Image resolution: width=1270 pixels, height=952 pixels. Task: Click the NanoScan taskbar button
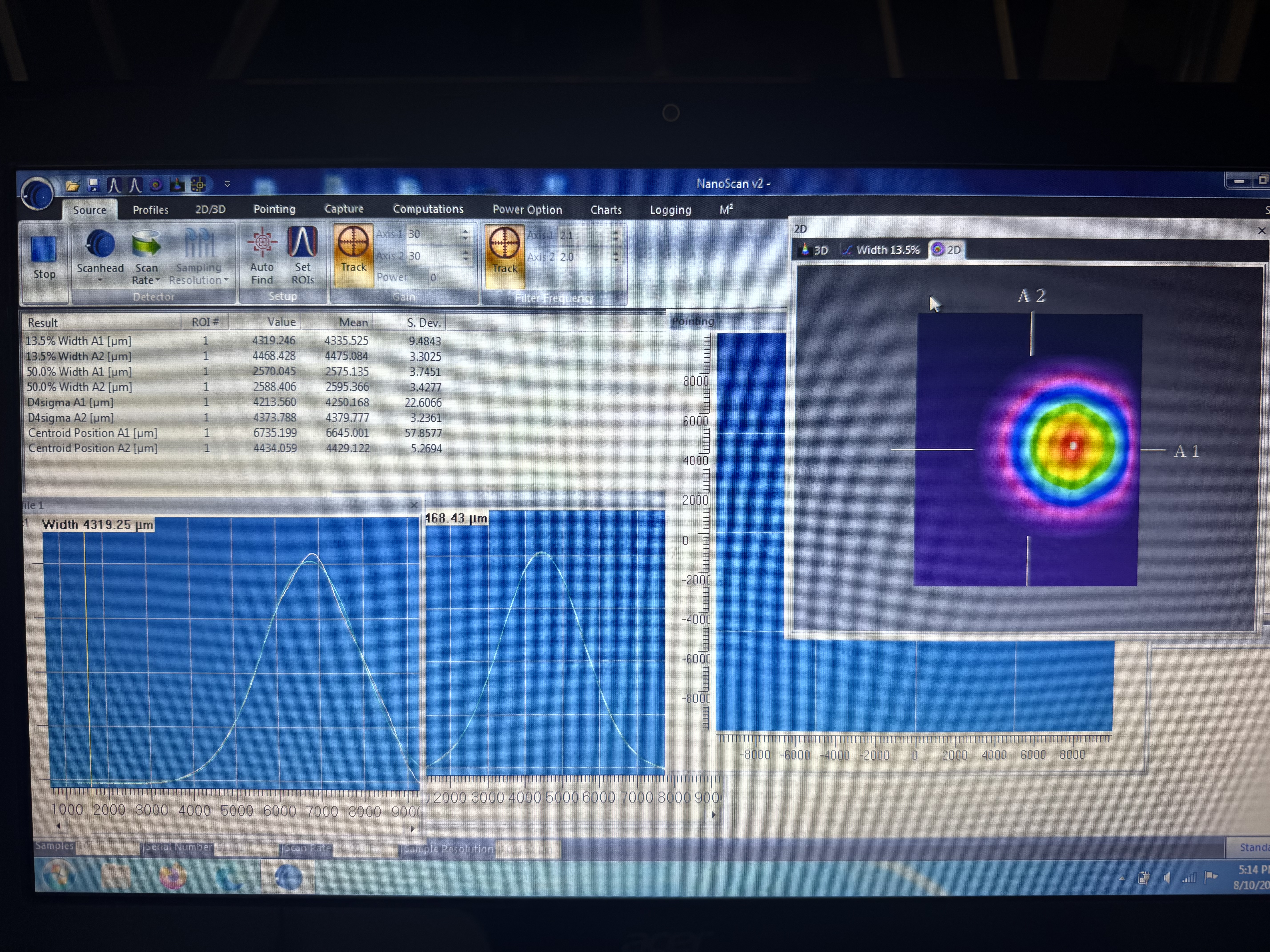coord(288,877)
